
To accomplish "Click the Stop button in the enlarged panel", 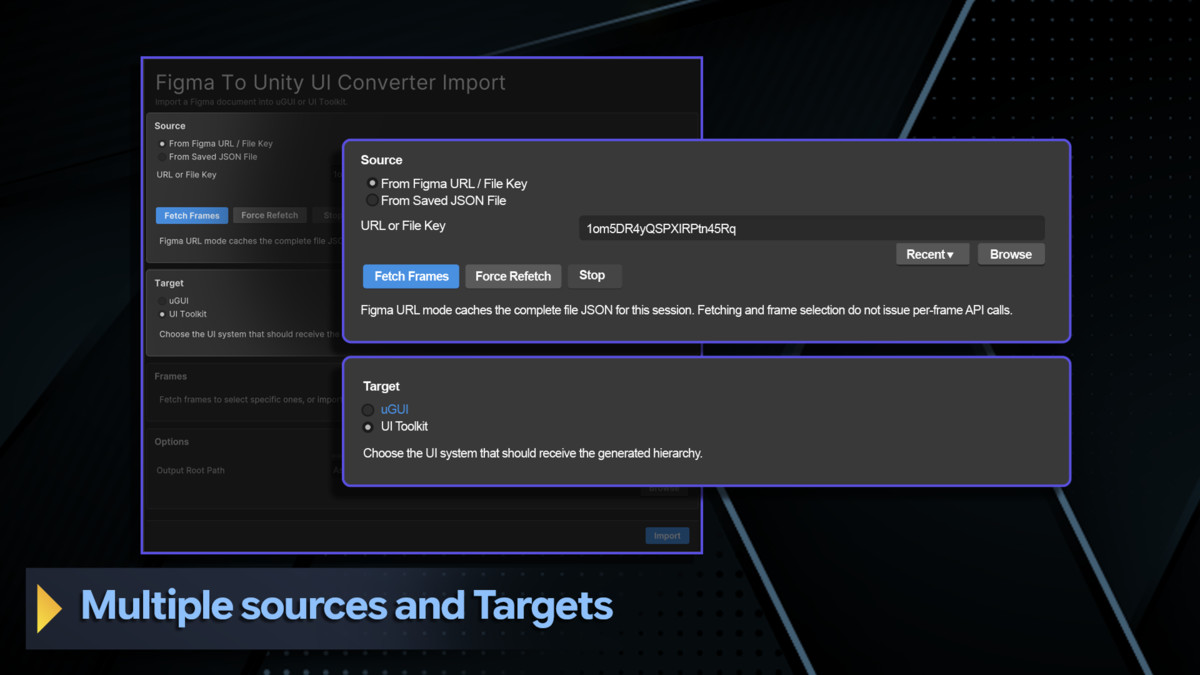I will (594, 276).
